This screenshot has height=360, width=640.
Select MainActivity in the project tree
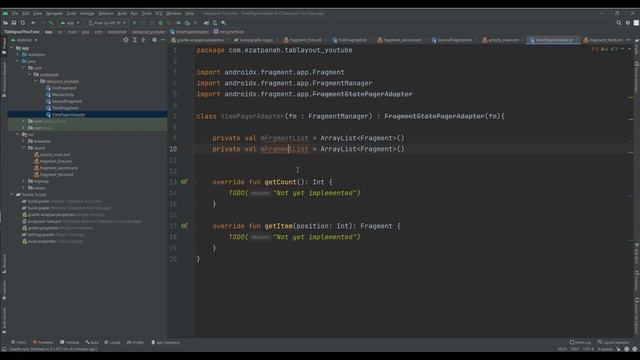click(63, 95)
